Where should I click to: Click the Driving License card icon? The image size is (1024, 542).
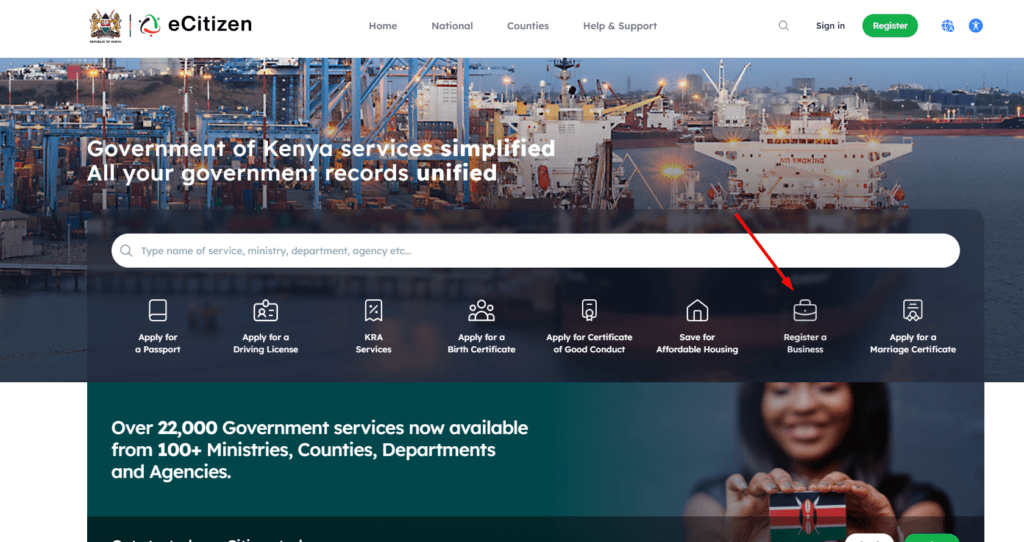[266, 310]
